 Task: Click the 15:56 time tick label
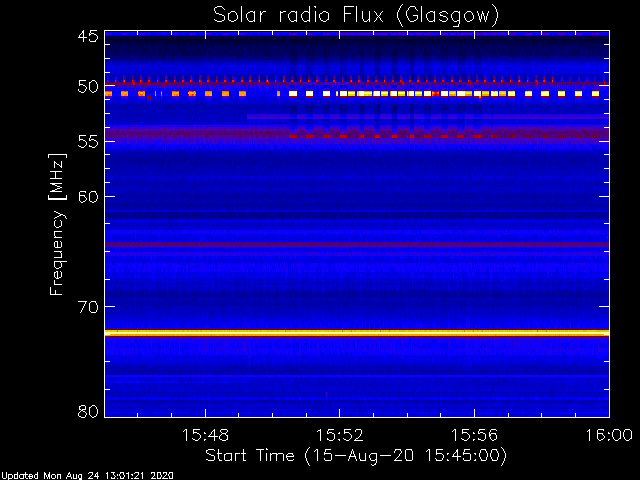[x=474, y=435]
